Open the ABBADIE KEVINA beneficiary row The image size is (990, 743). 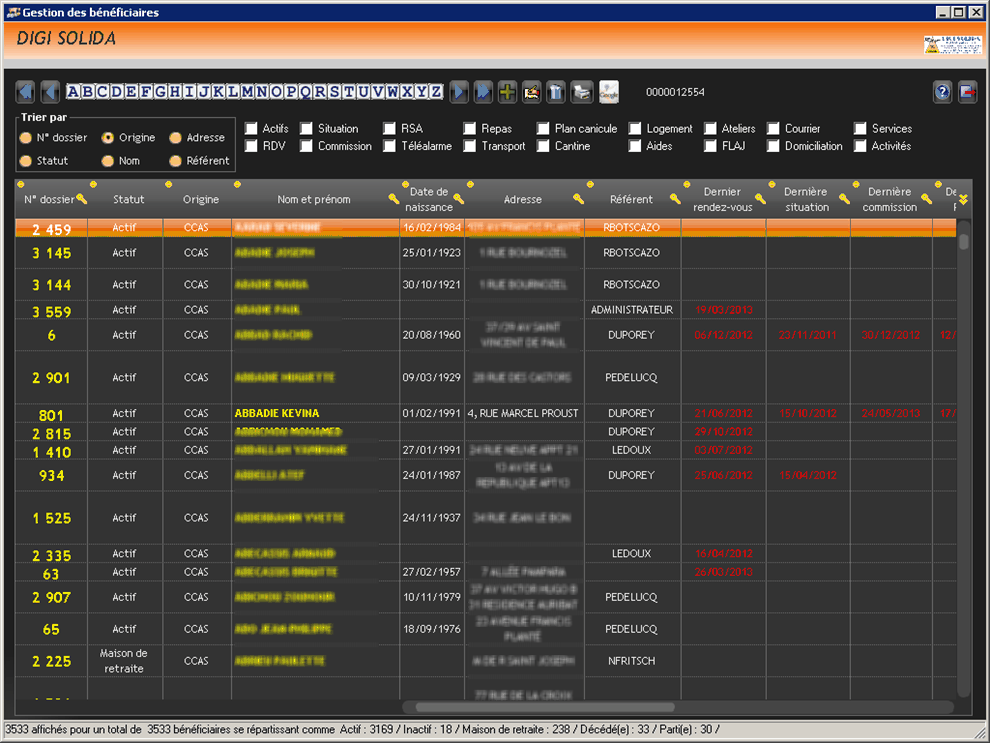point(277,413)
